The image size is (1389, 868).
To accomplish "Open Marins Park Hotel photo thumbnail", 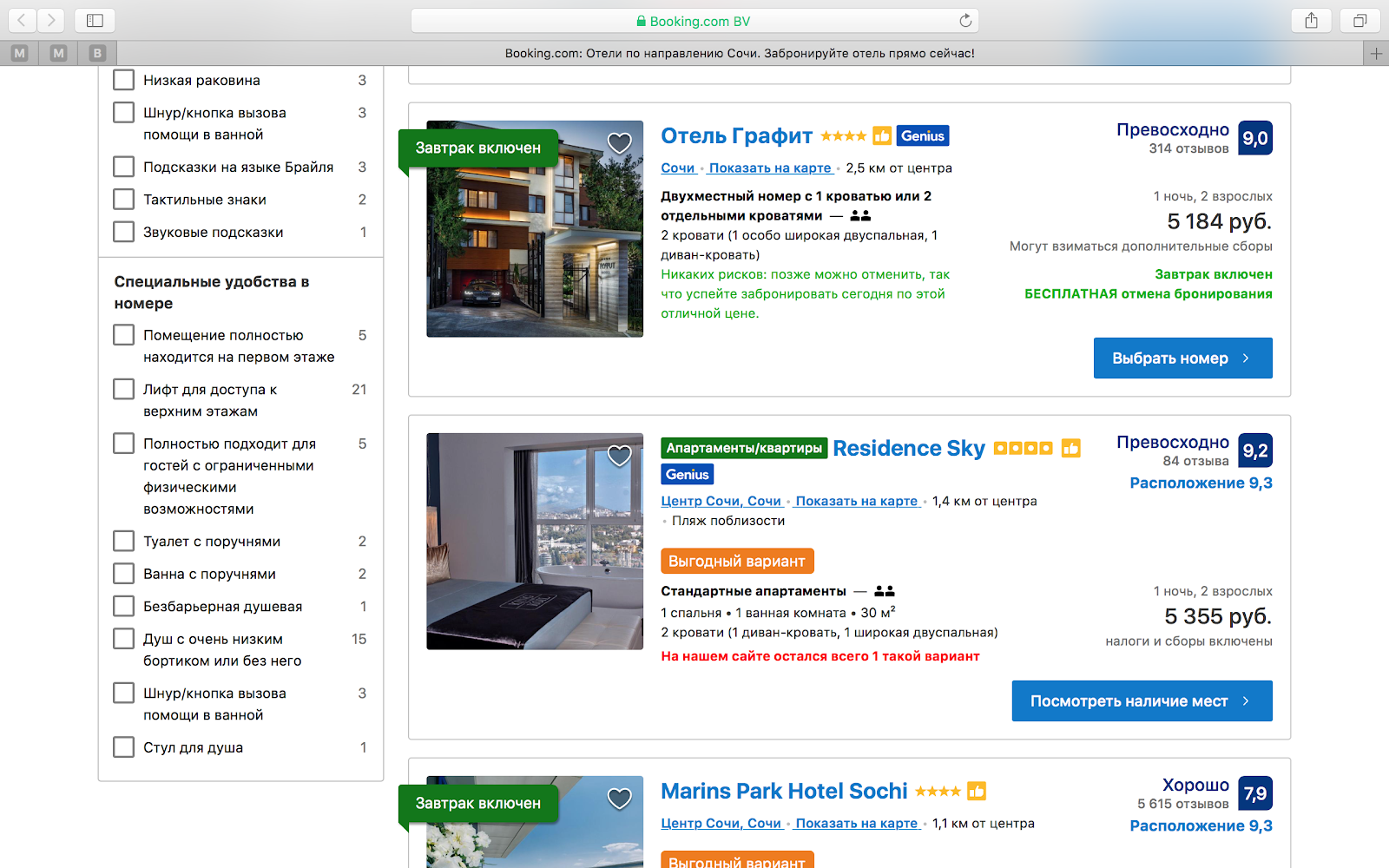I will click(x=535, y=821).
